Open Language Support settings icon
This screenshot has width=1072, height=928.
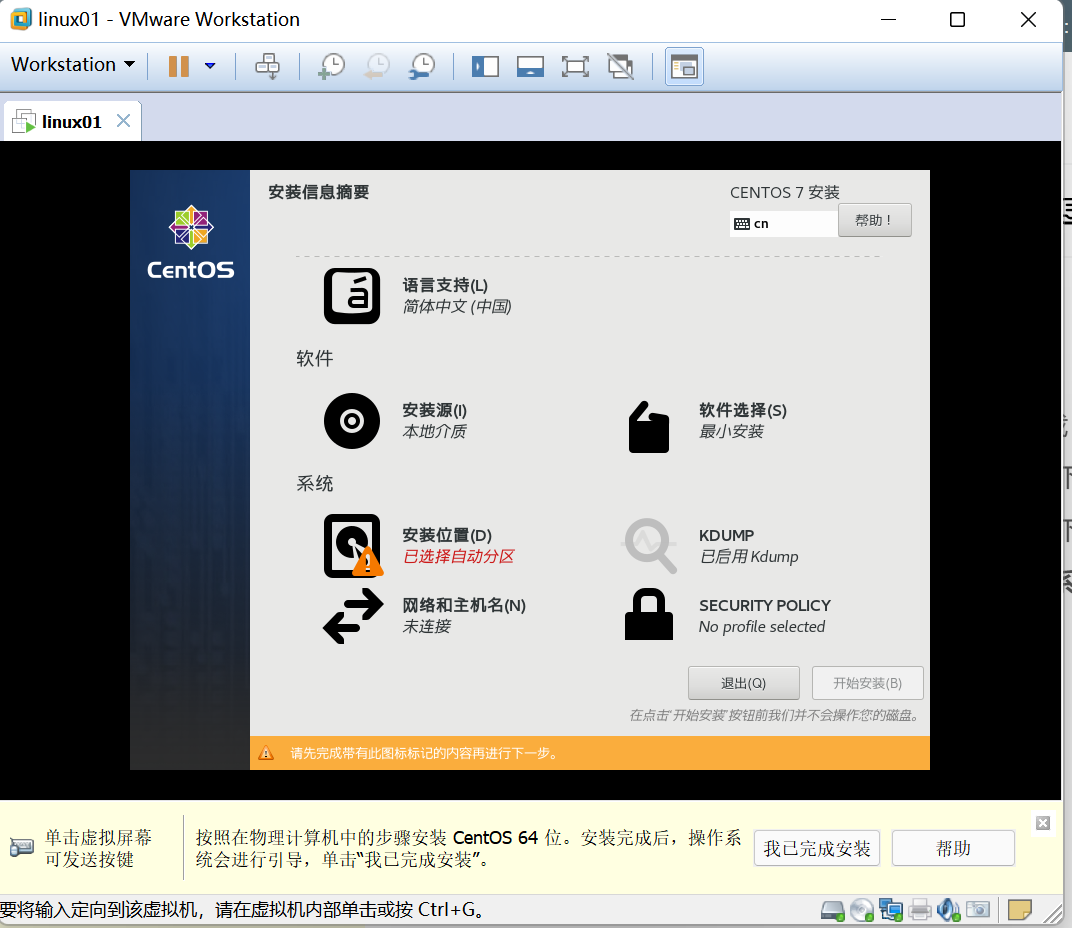pos(352,295)
